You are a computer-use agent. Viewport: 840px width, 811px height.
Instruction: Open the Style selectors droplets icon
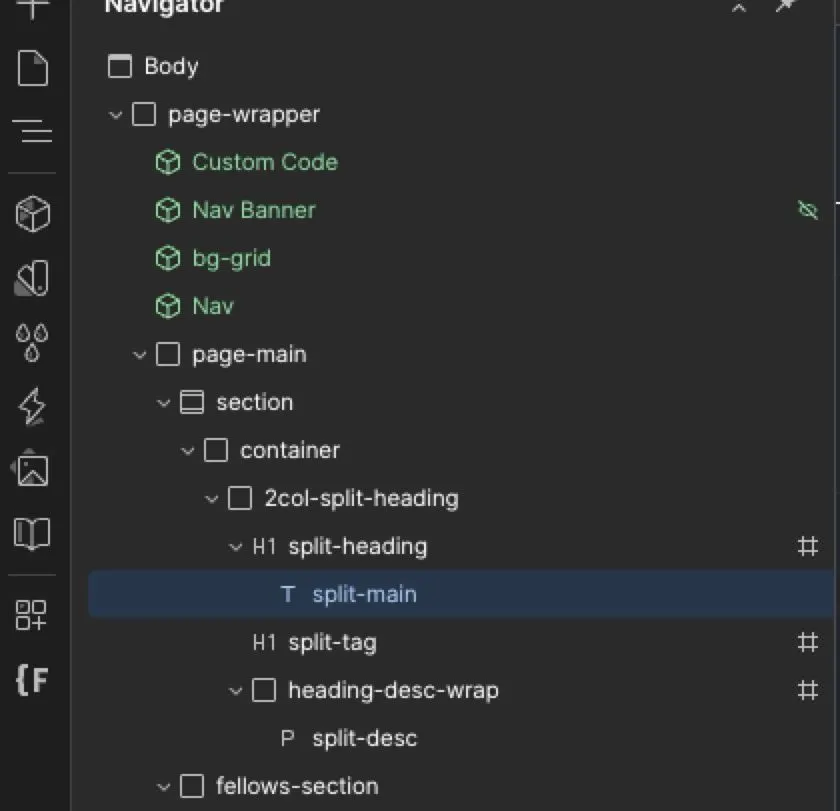(32, 342)
